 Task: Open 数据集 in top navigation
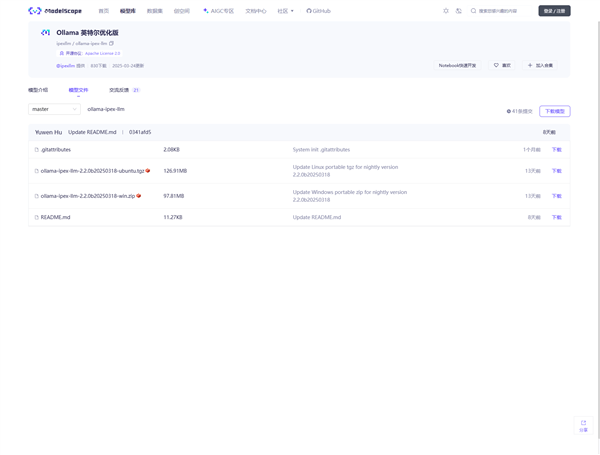coord(154,11)
